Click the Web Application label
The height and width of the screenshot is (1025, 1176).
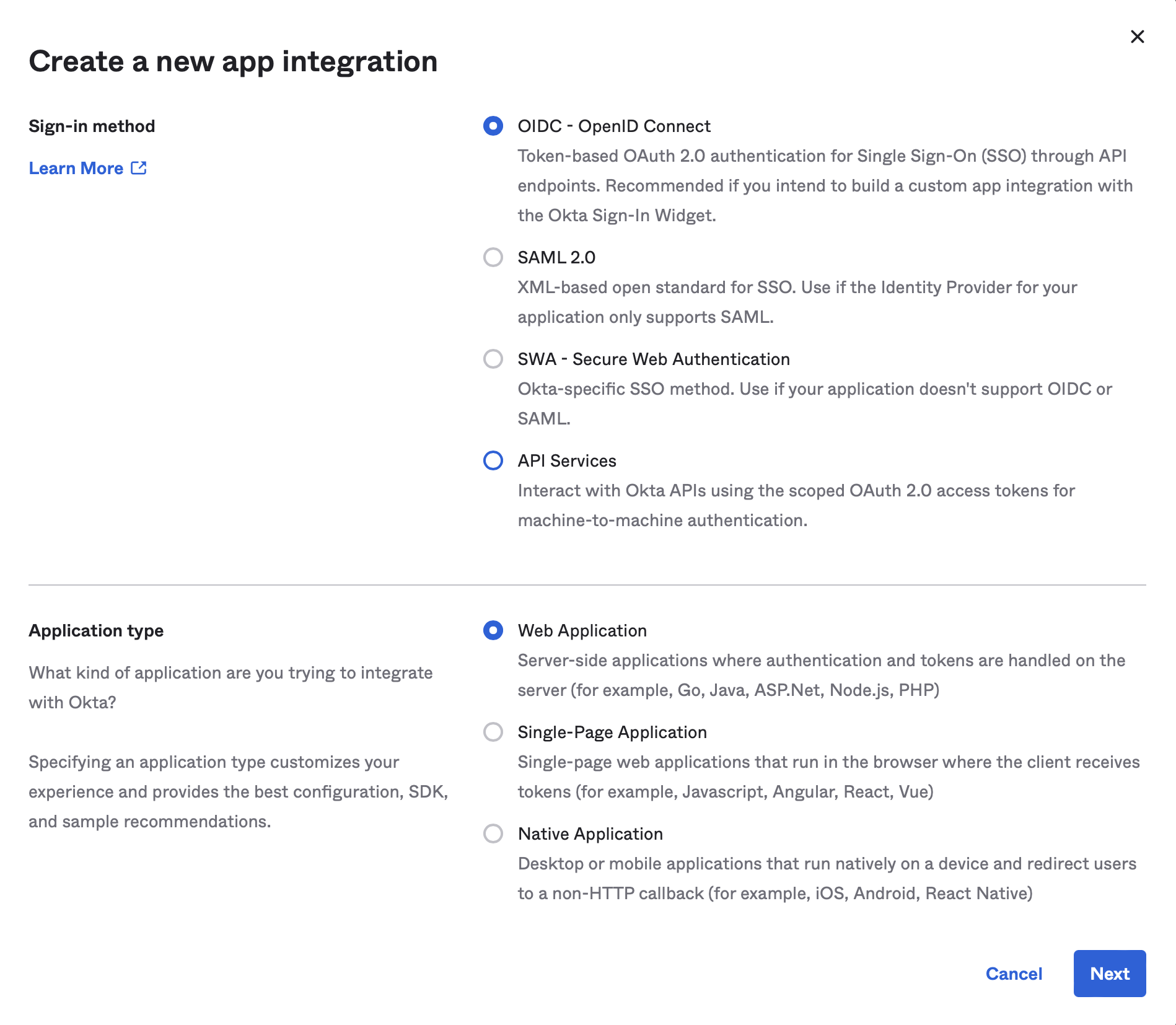tap(582, 630)
